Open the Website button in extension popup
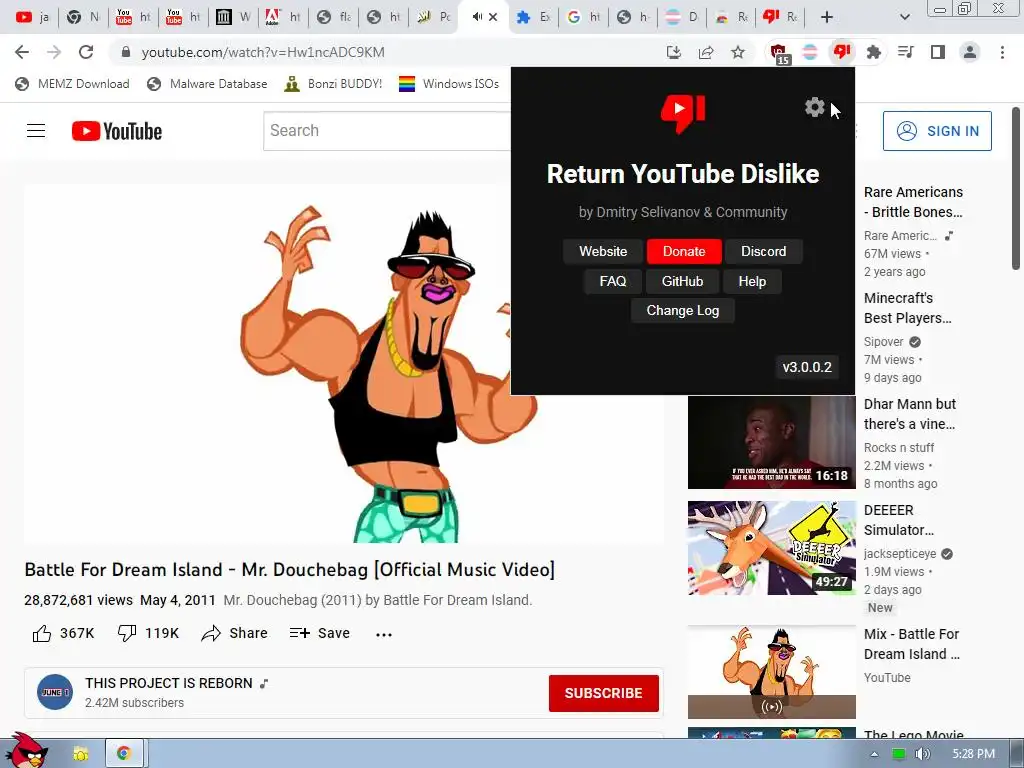The image size is (1024, 768). tap(603, 251)
